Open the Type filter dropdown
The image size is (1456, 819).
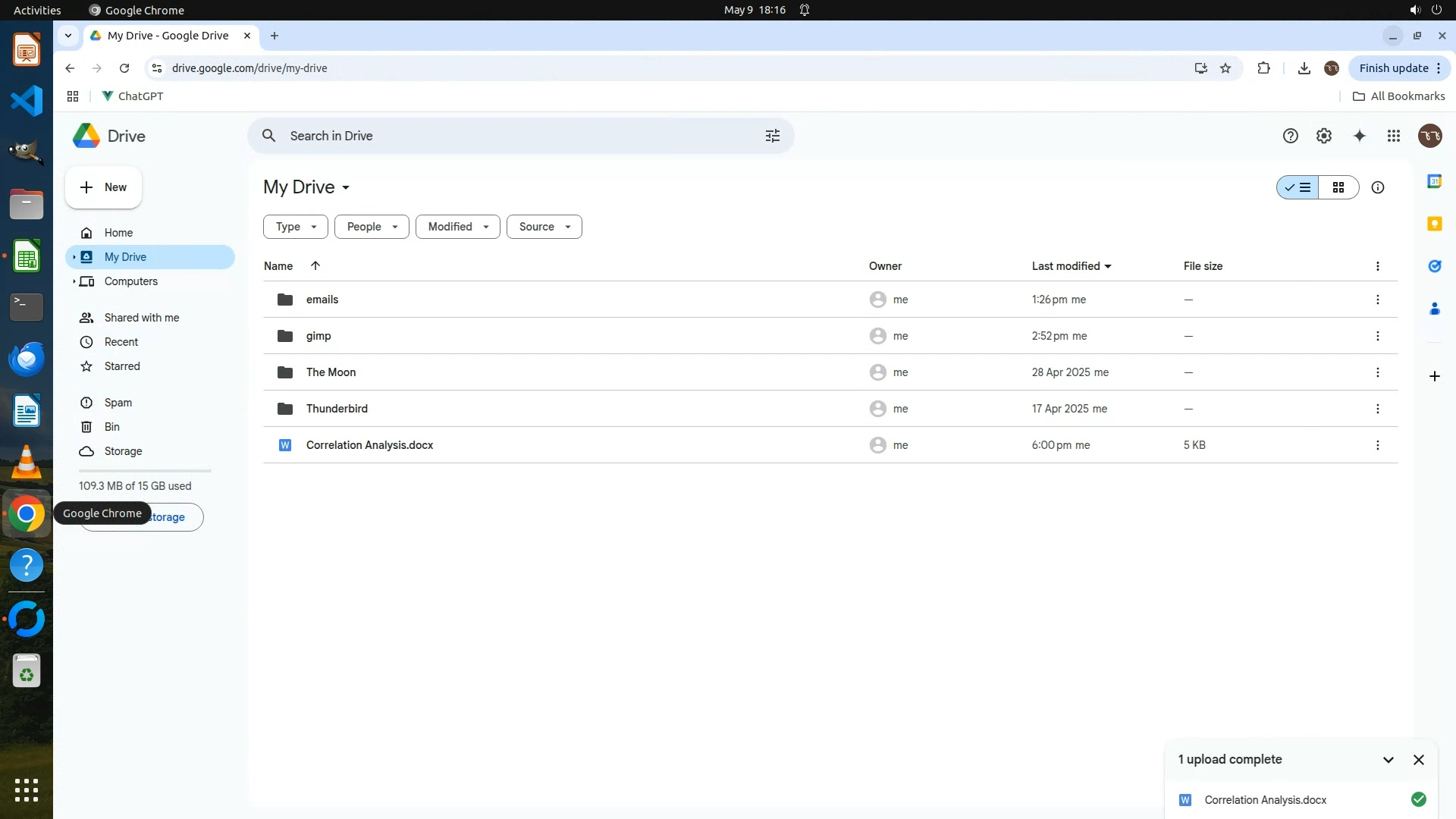coord(295,227)
